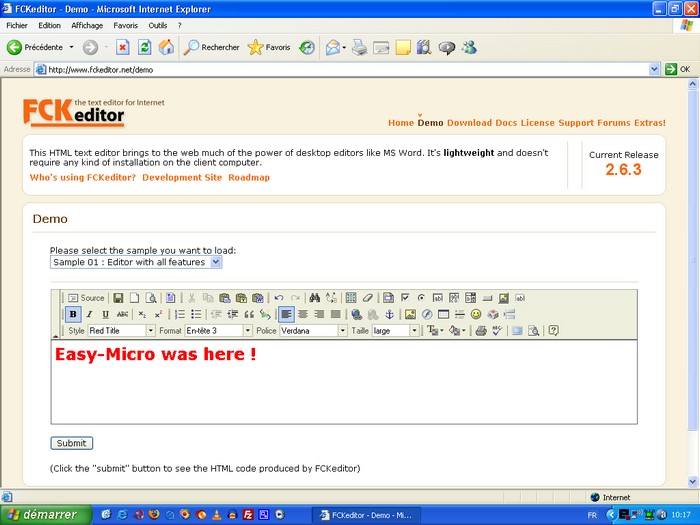
Task: Open the Format dropdown showing En-tête 3
Action: coord(219,331)
